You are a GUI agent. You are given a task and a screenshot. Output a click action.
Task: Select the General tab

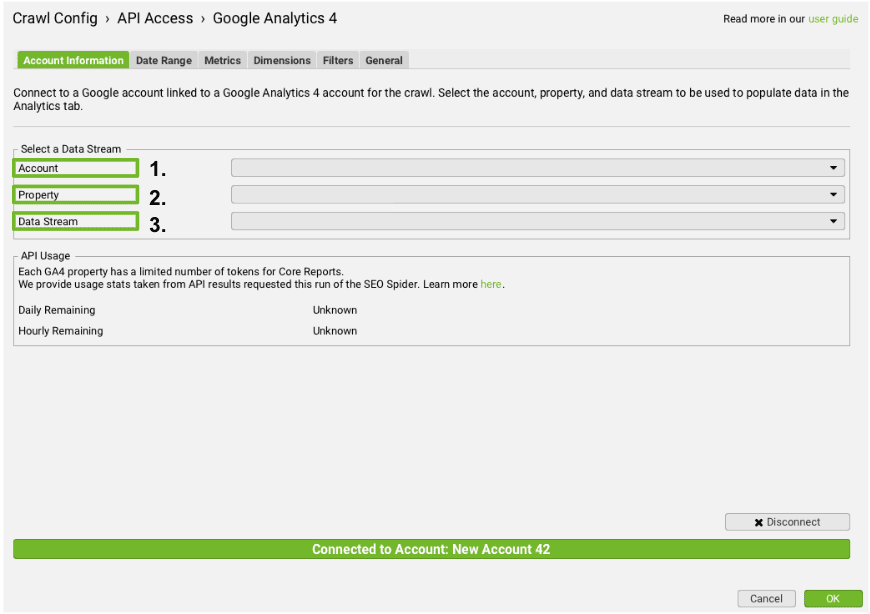click(x=384, y=60)
